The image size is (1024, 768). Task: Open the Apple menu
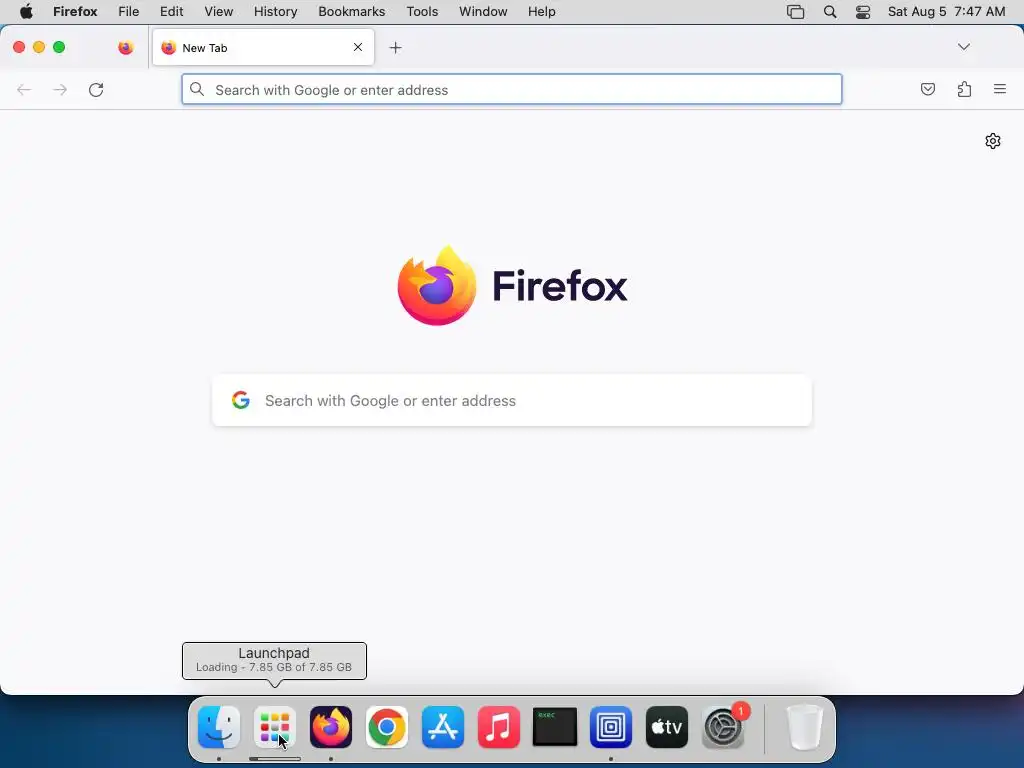tap(26, 12)
